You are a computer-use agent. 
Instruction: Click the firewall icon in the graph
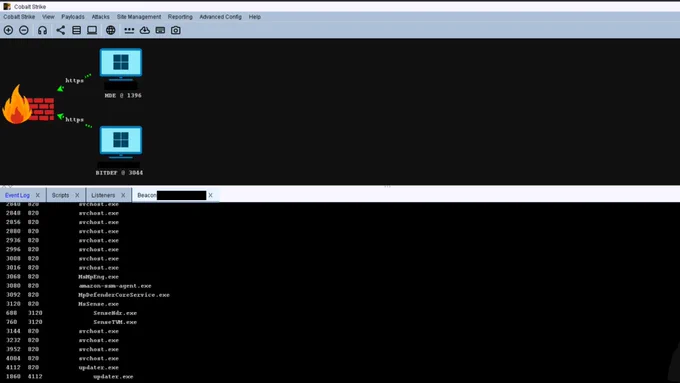[28, 105]
